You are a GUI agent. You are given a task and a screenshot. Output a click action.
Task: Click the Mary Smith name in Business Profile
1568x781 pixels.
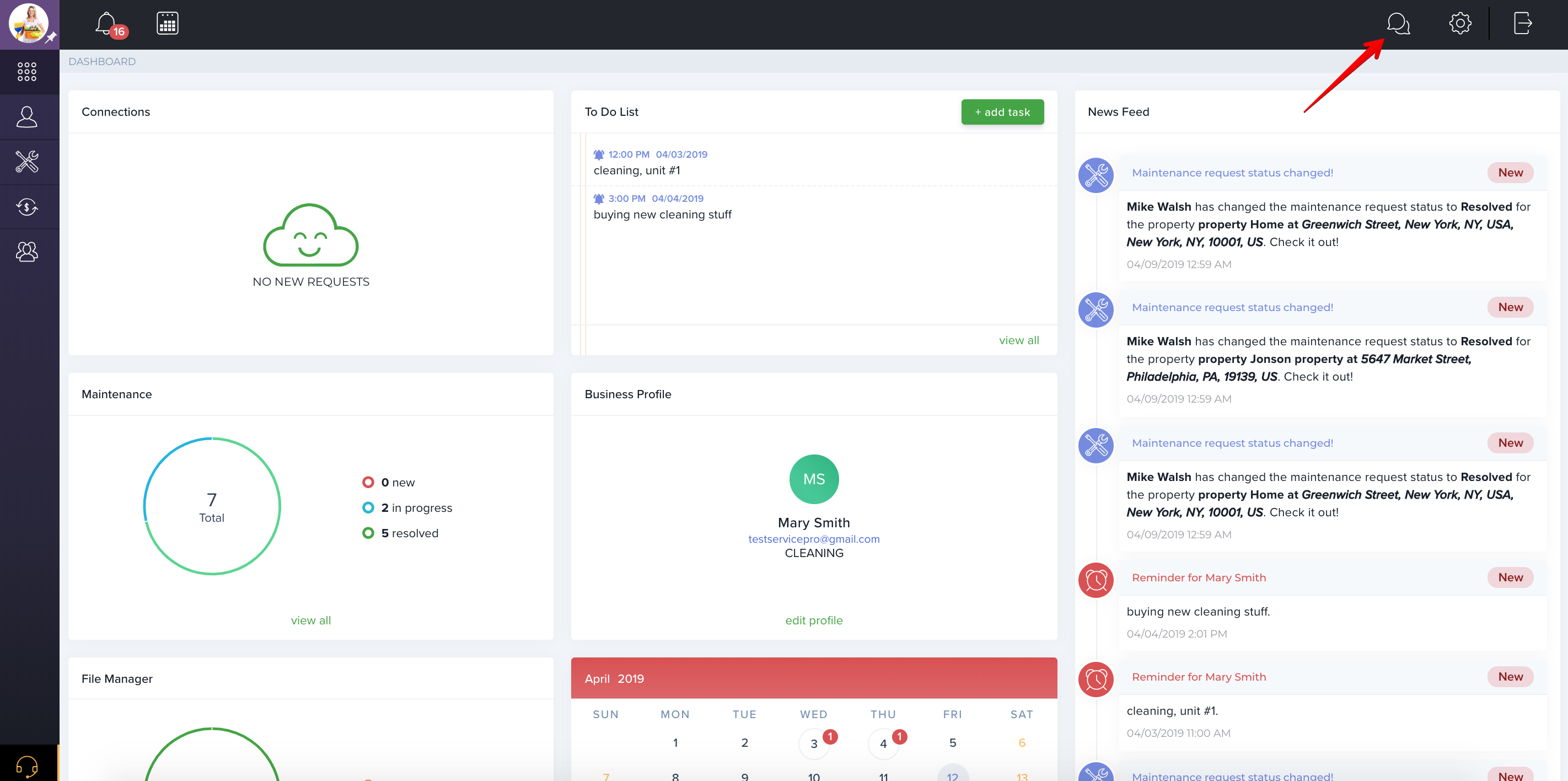(814, 523)
